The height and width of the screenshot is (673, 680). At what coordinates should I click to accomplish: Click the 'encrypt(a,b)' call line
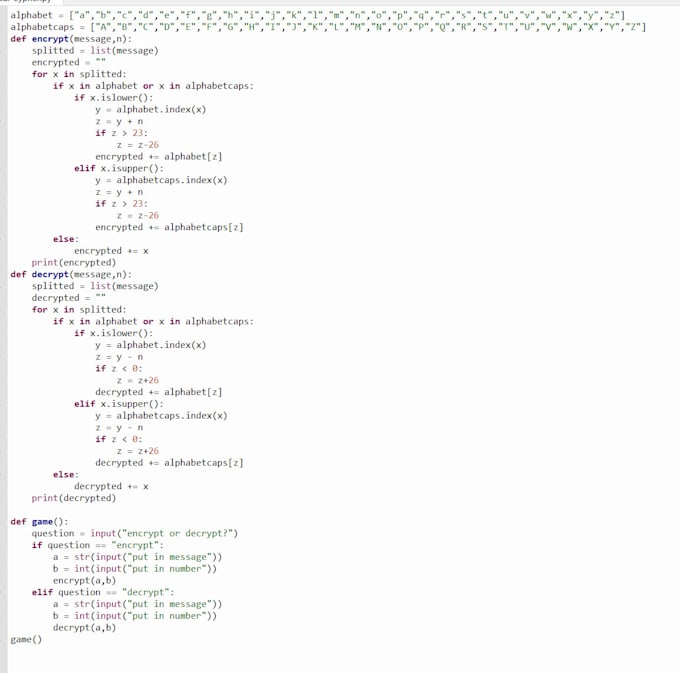[x=85, y=581]
